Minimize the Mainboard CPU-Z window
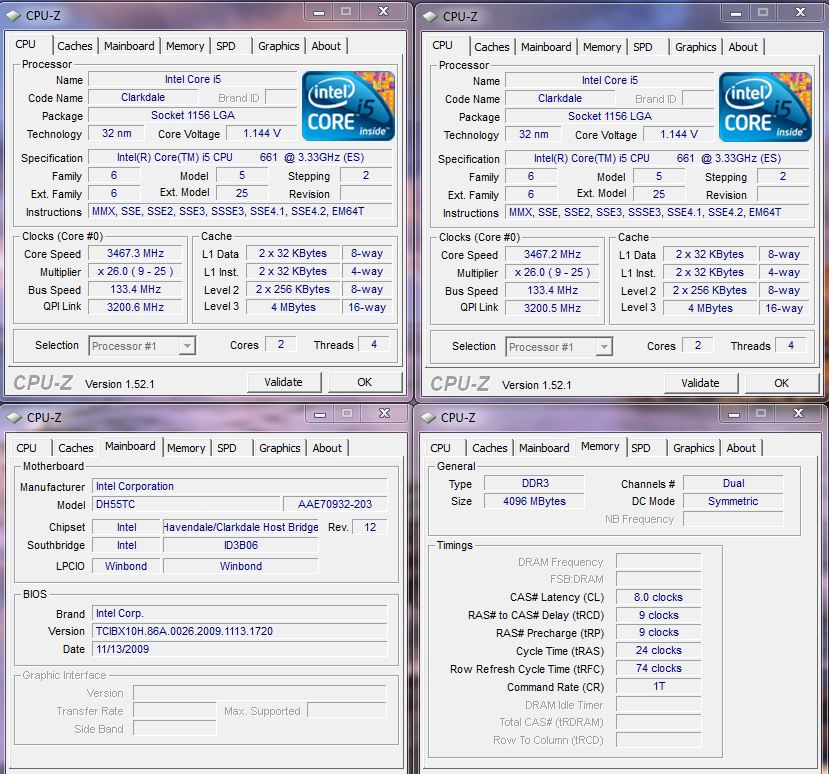This screenshot has height=774, width=829. click(320, 414)
